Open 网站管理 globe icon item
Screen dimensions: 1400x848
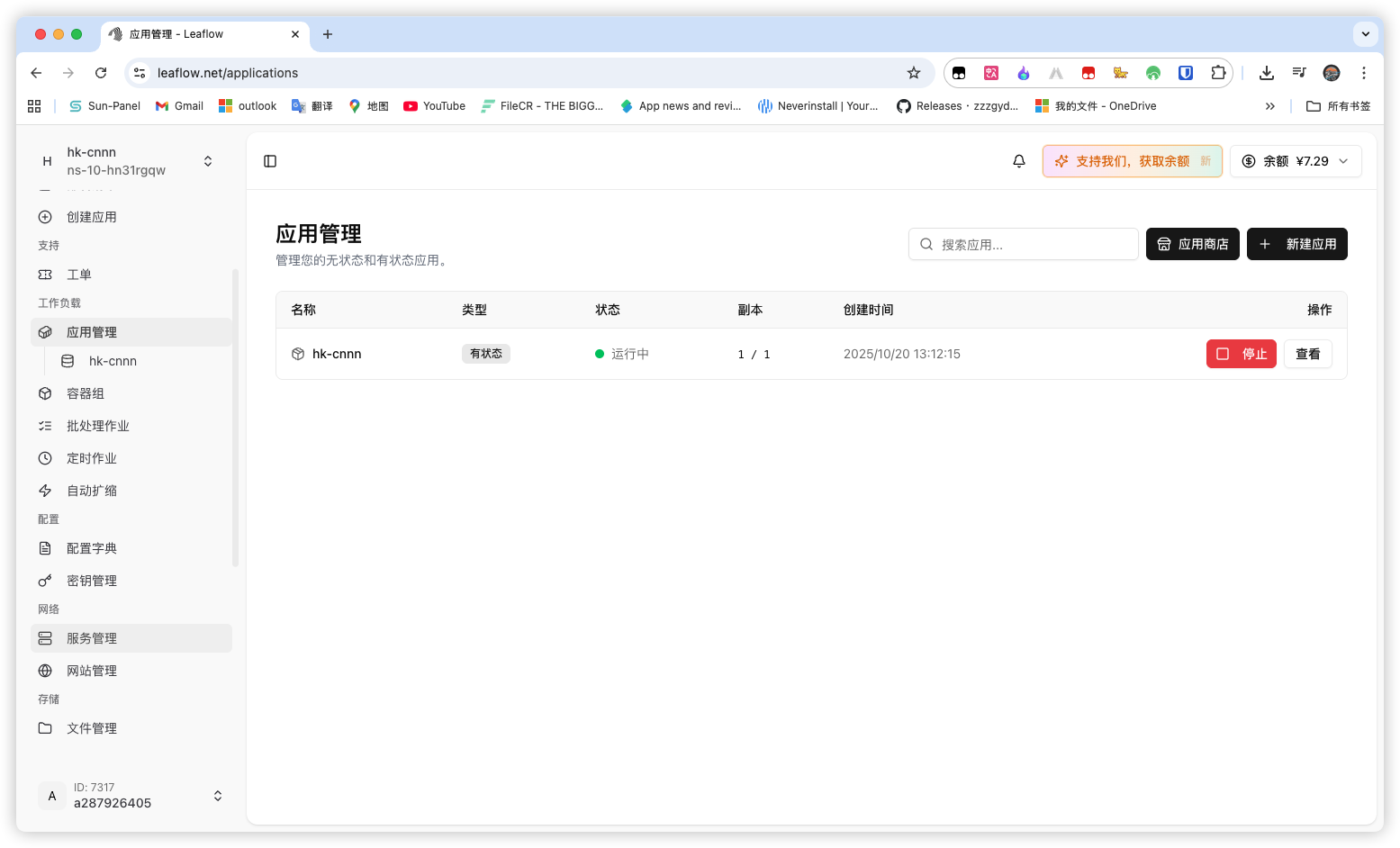point(45,671)
